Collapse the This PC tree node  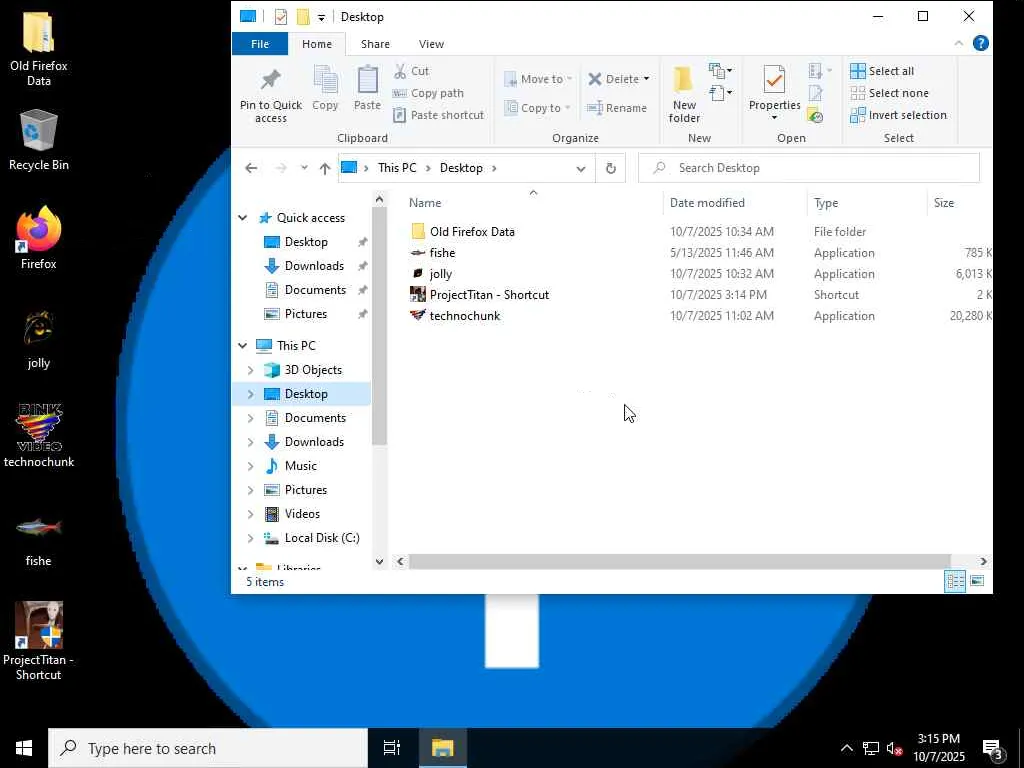243,345
